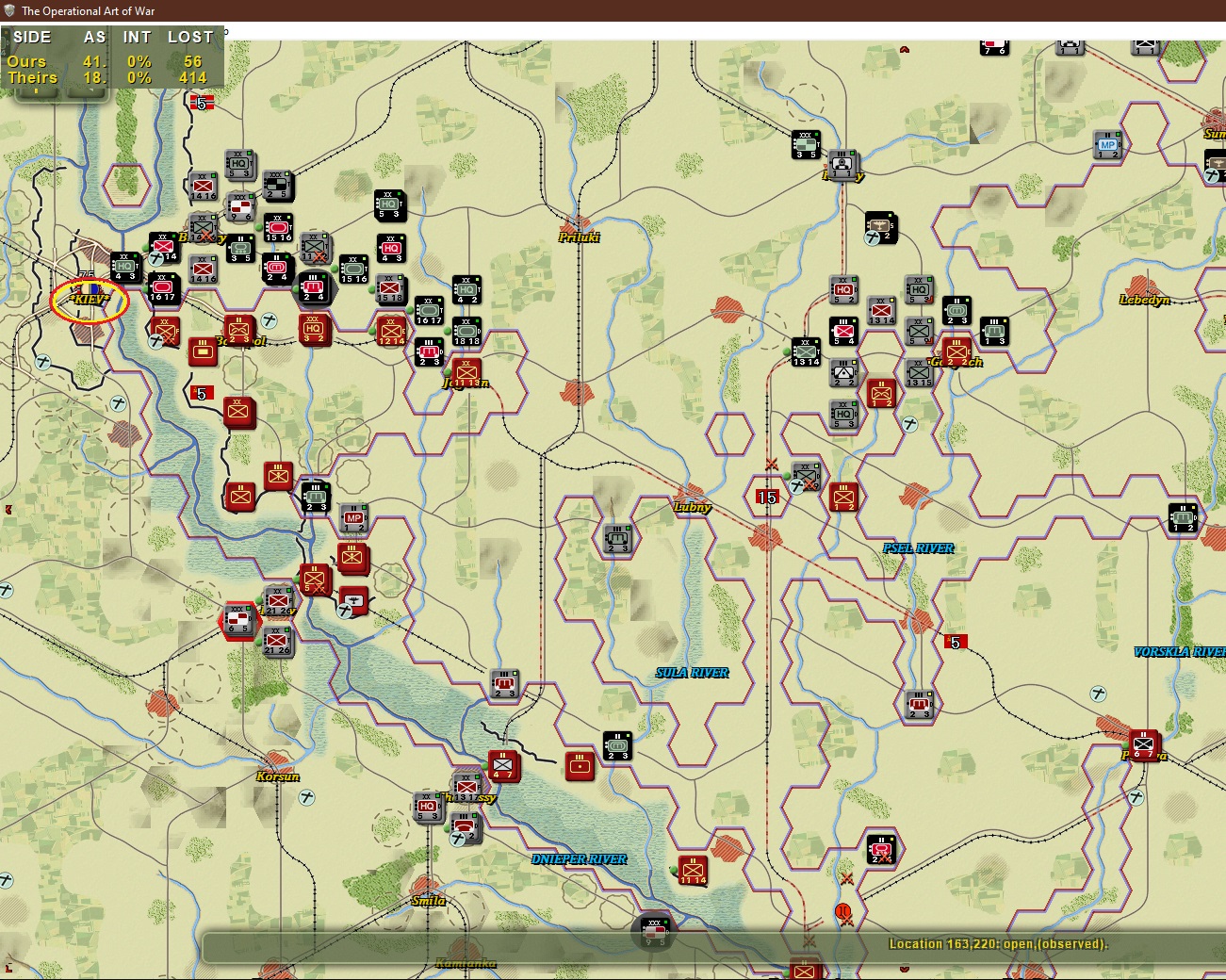This screenshot has height=980, width=1226.
Task: Select the red infantry division counter 12-14
Action: (391, 331)
